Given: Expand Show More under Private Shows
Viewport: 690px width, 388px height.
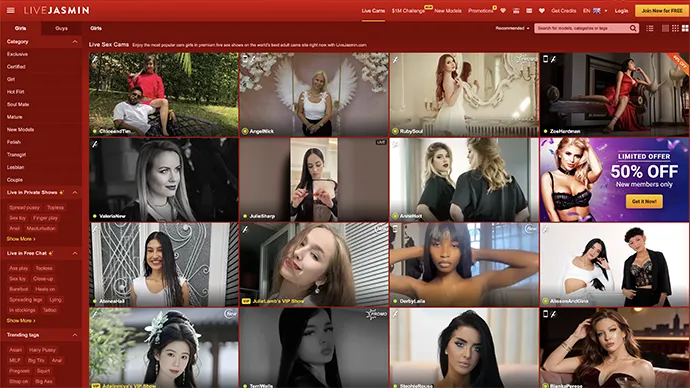Looking at the screenshot, I should pos(21,239).
